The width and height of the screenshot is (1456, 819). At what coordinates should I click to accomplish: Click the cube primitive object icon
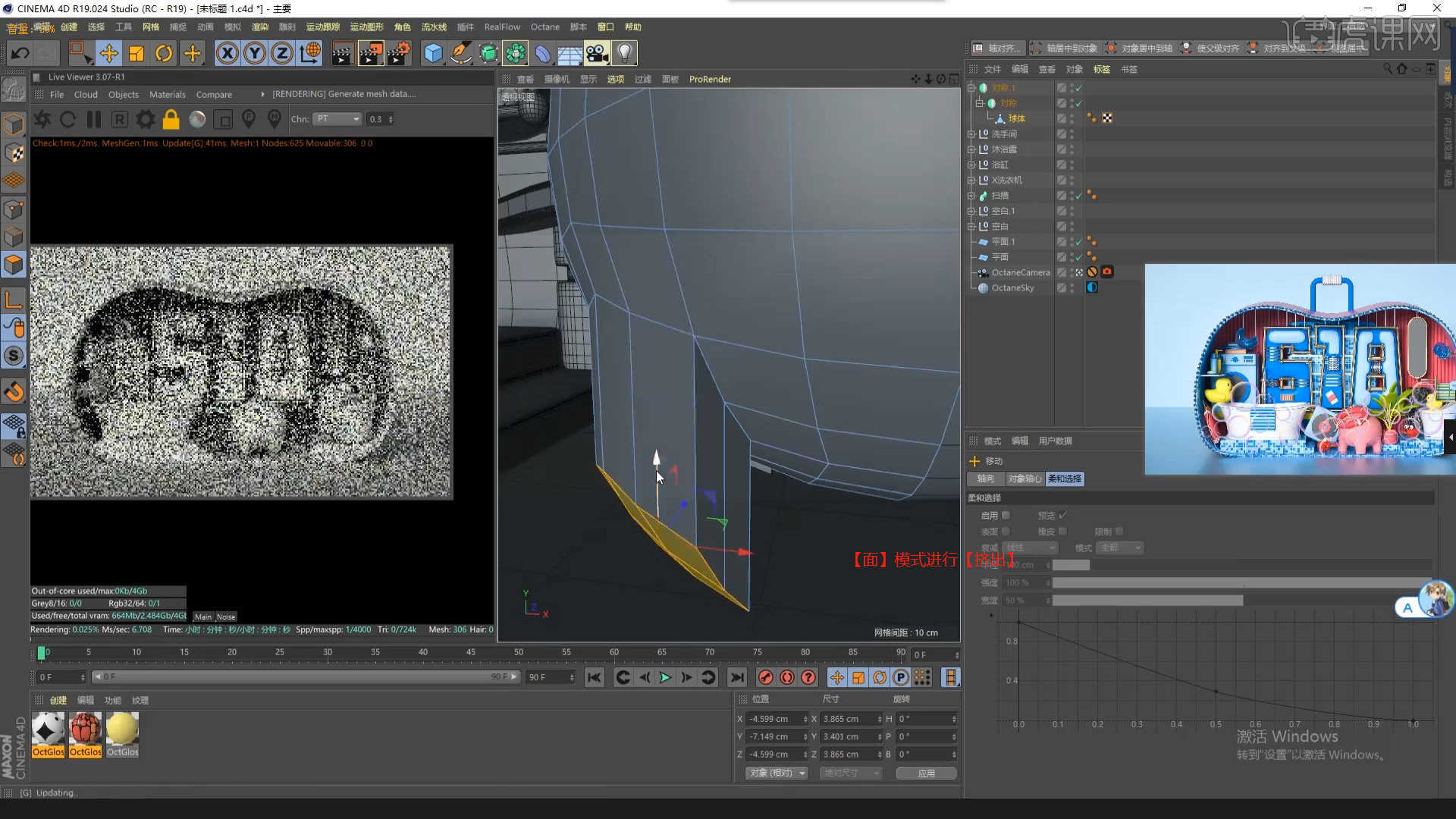coord(433,53)
